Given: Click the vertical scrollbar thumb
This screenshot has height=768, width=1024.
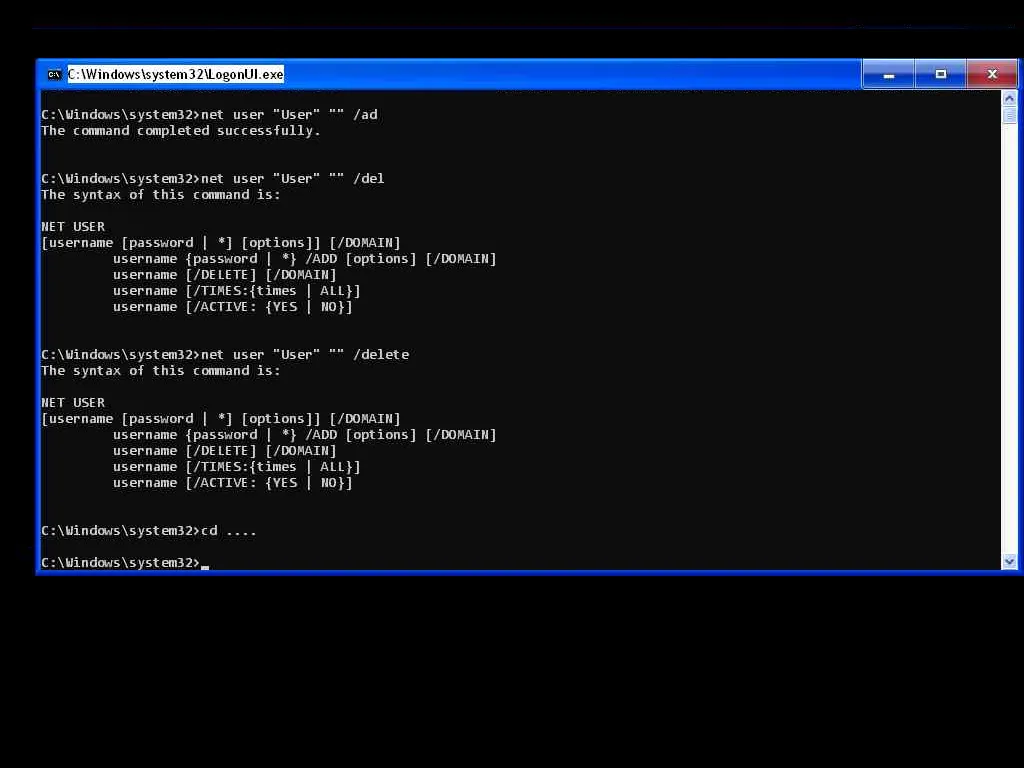Looking at the screenshot, I should [1009, 116].
